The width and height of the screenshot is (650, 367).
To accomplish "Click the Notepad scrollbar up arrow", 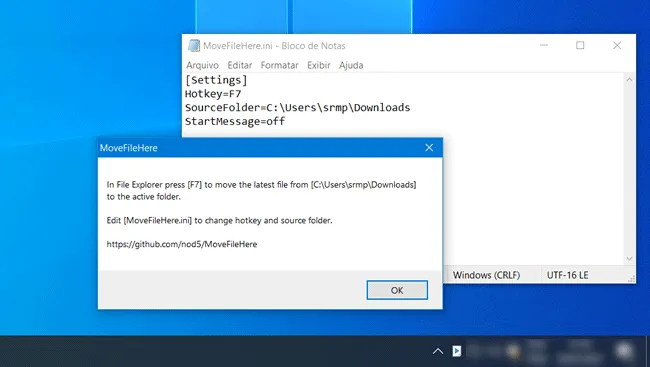I will (x=629, y=80).
